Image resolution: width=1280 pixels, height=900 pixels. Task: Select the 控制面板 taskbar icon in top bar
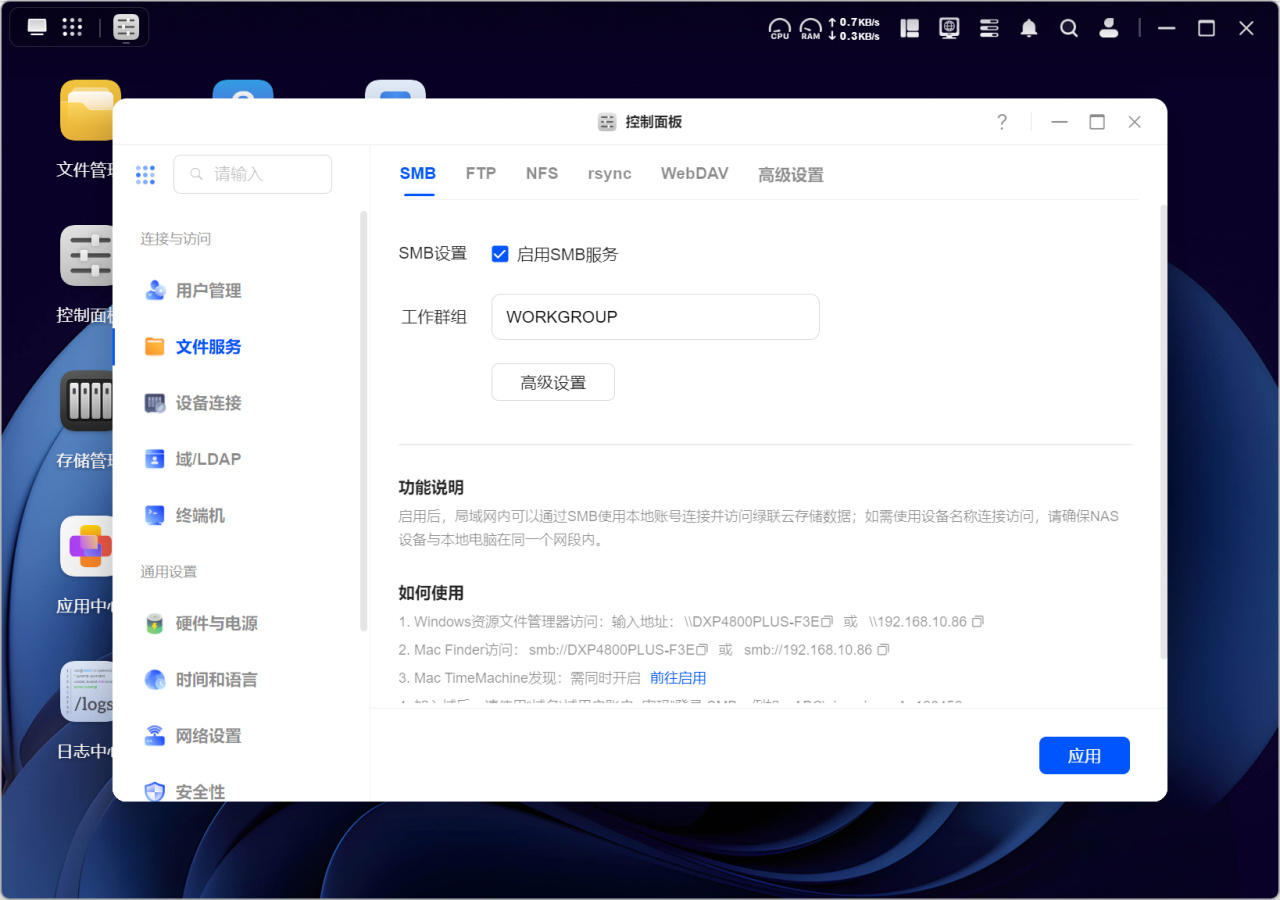pyautogui.click(x=126, y=27)
